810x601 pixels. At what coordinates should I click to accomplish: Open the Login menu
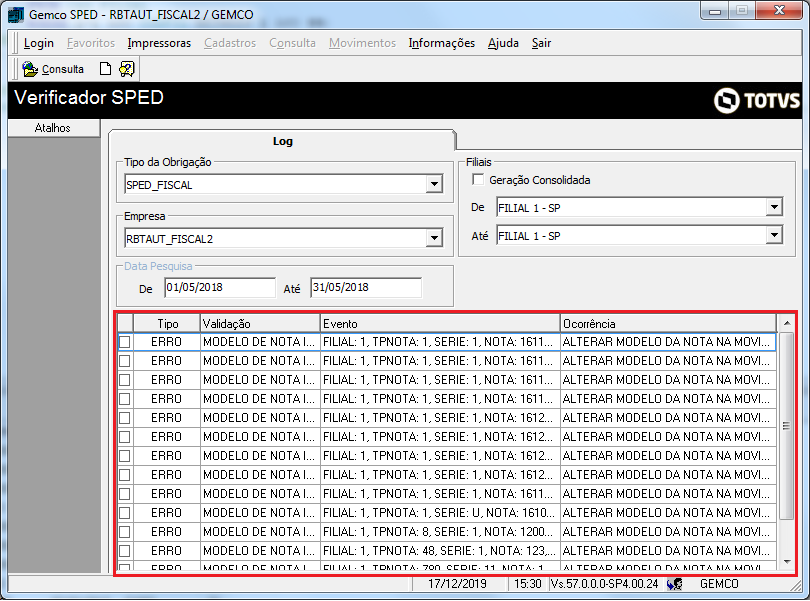[39, 43]
